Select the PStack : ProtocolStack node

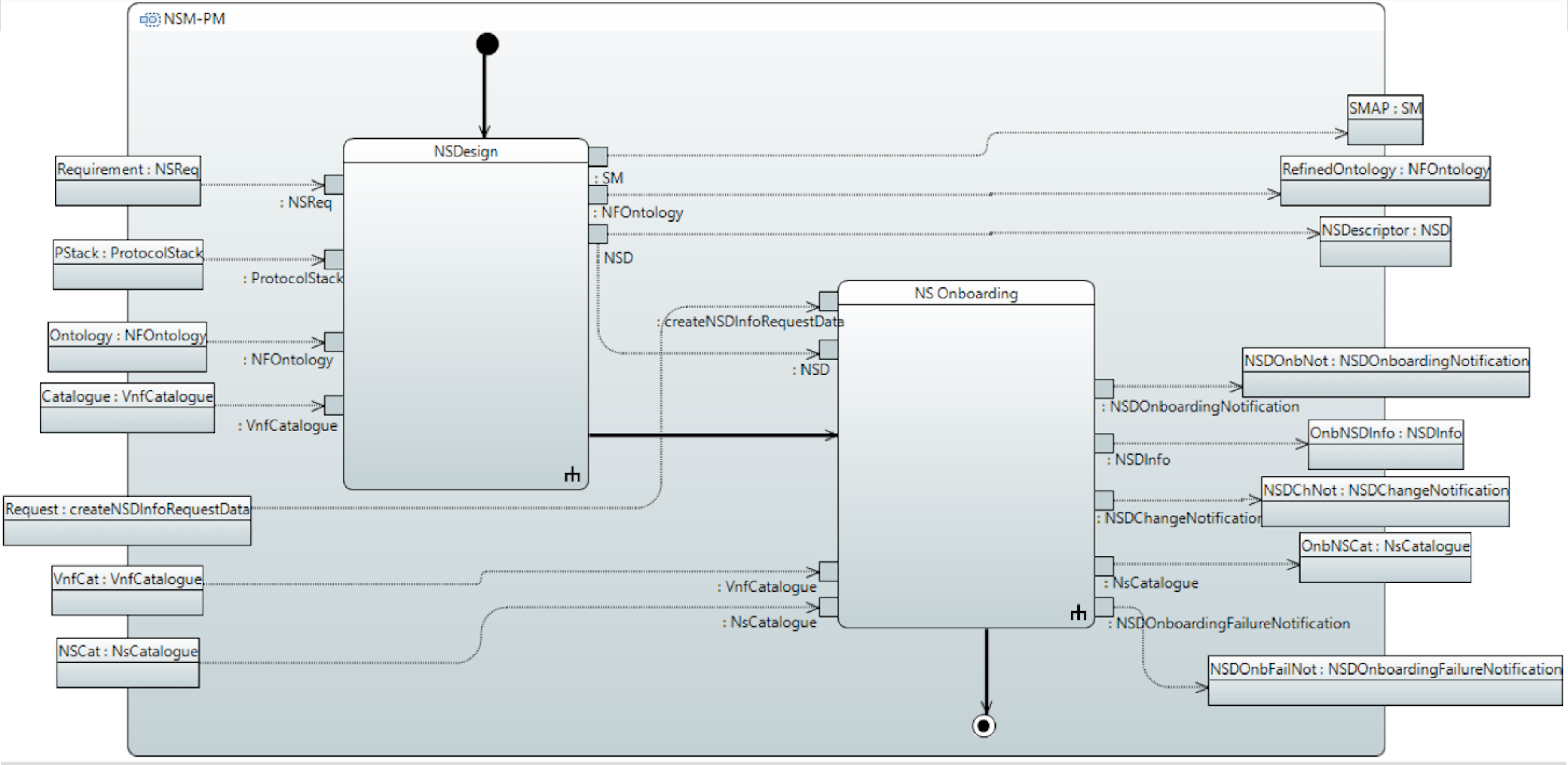tap(128, 265)
